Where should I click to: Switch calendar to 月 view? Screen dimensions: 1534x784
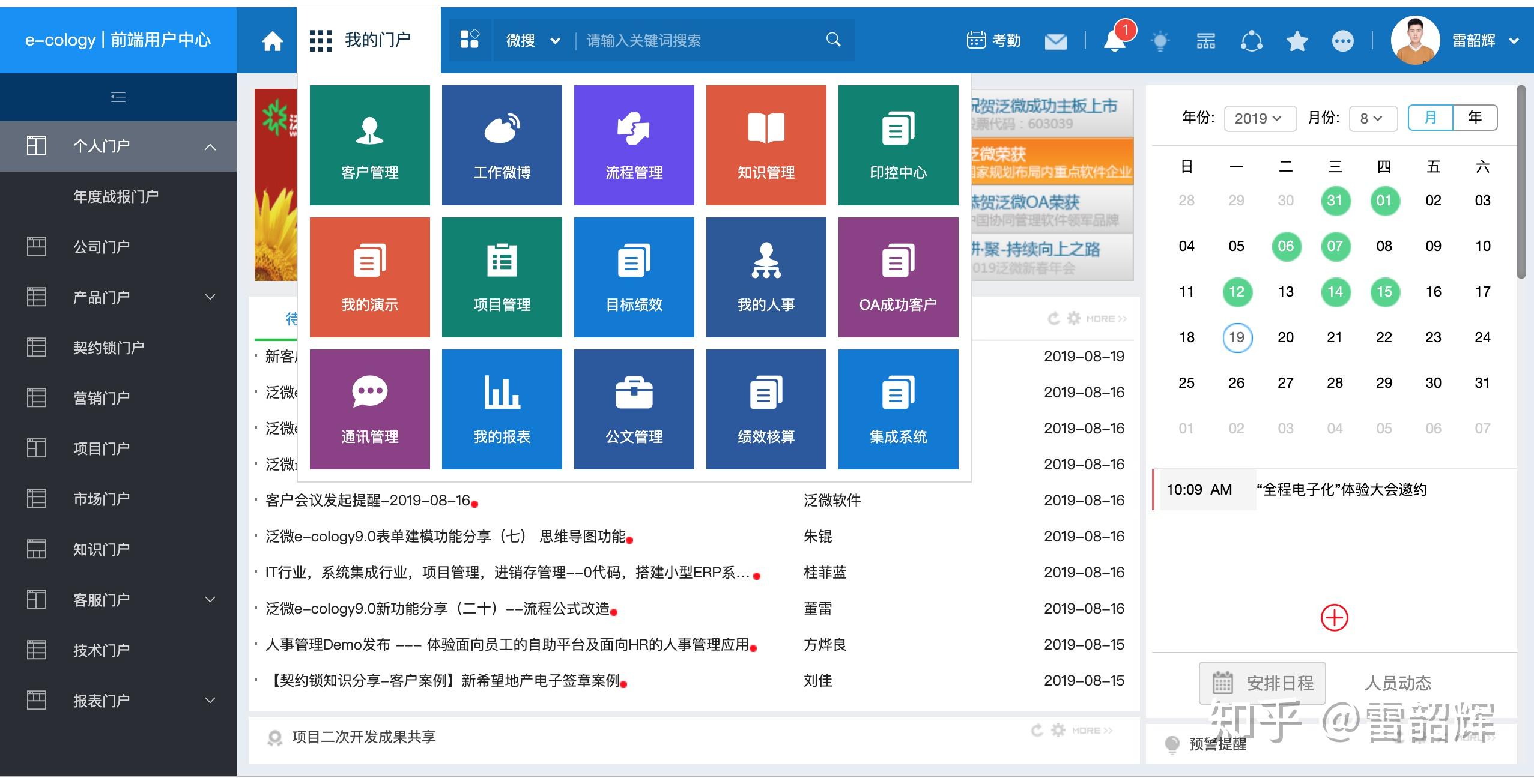[1431, 118]
